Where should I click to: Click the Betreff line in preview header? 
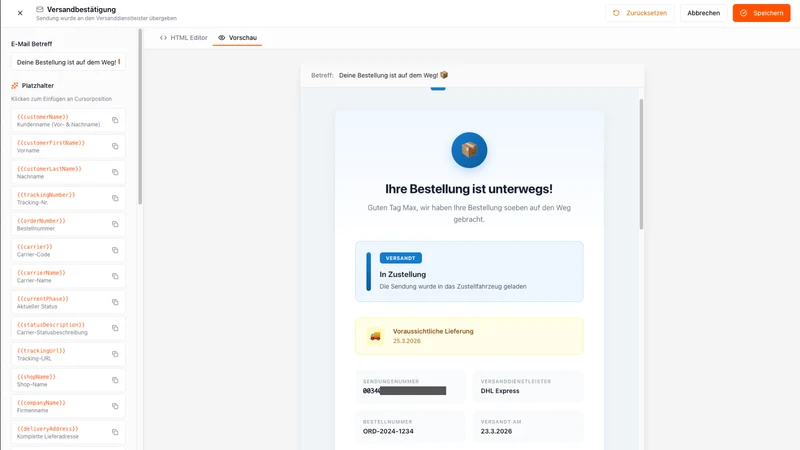pos(380,75)
